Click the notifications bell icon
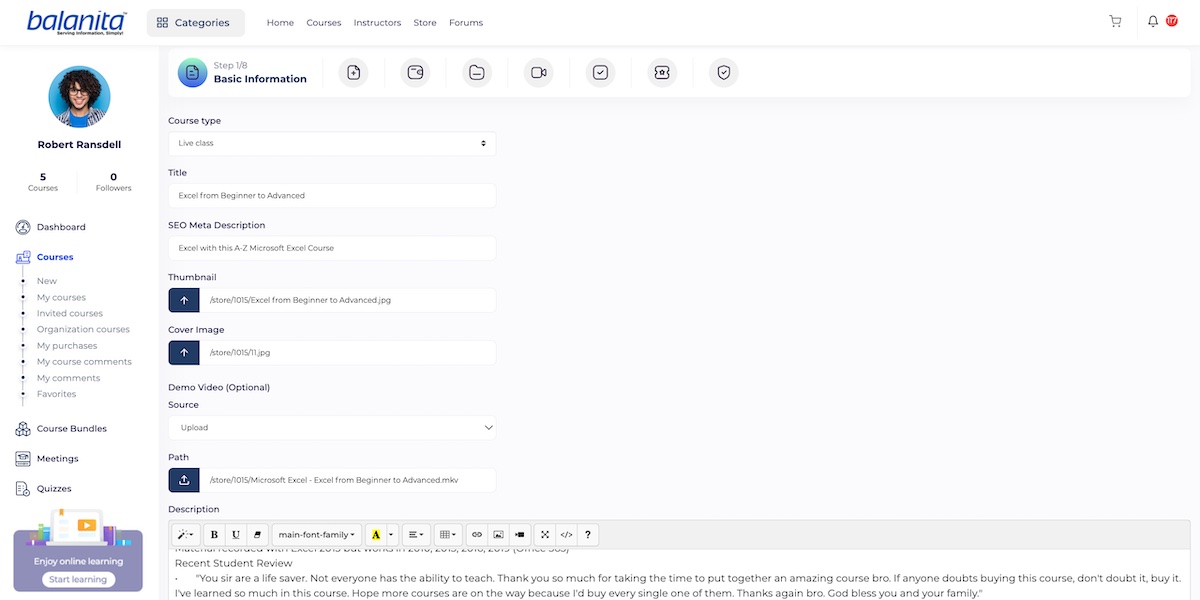 pos(1153,22)
